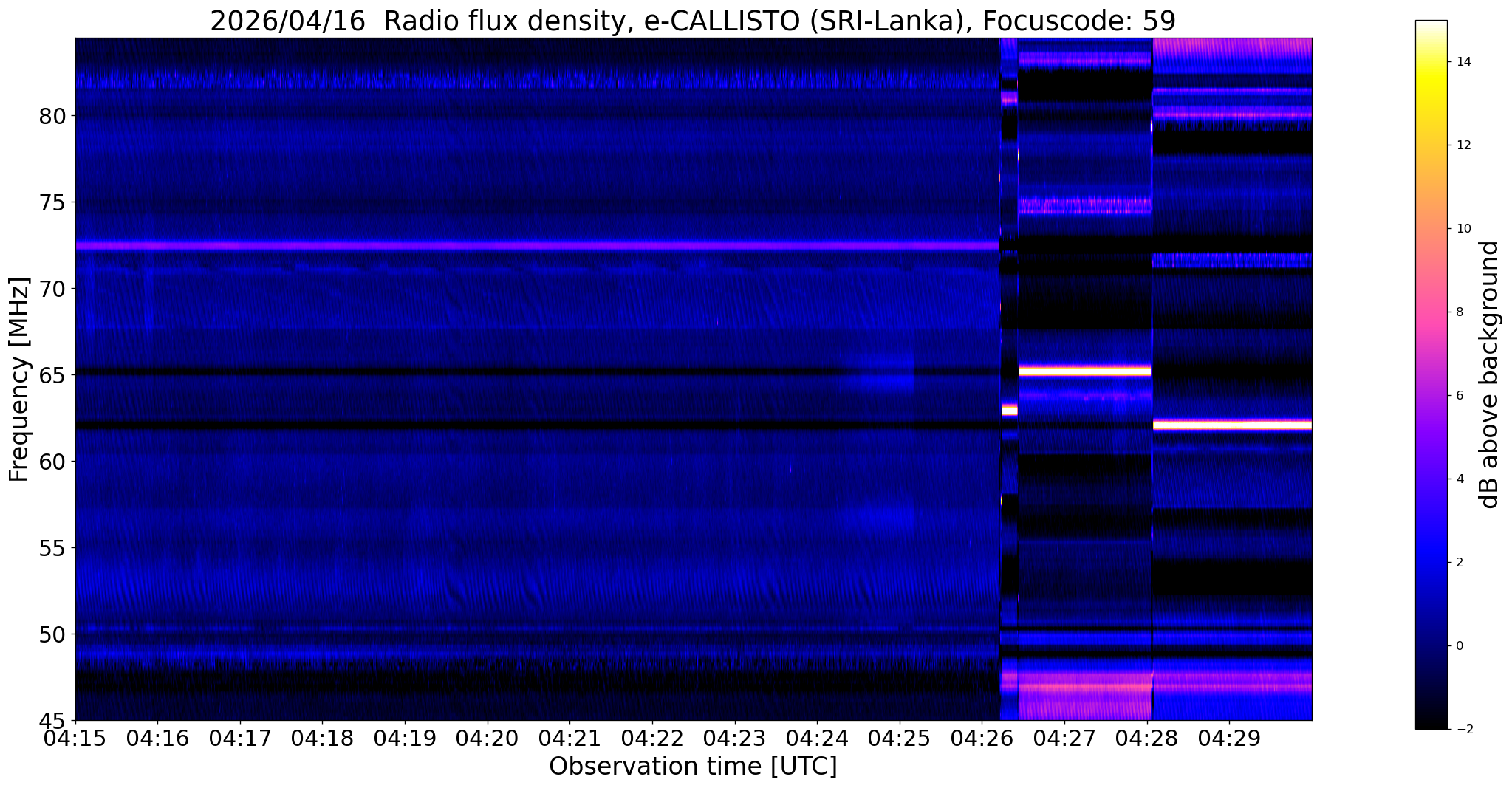Click the 04:21 time tick label
The height and width of the screenshot is (788, 1512).
pos(569,737)
